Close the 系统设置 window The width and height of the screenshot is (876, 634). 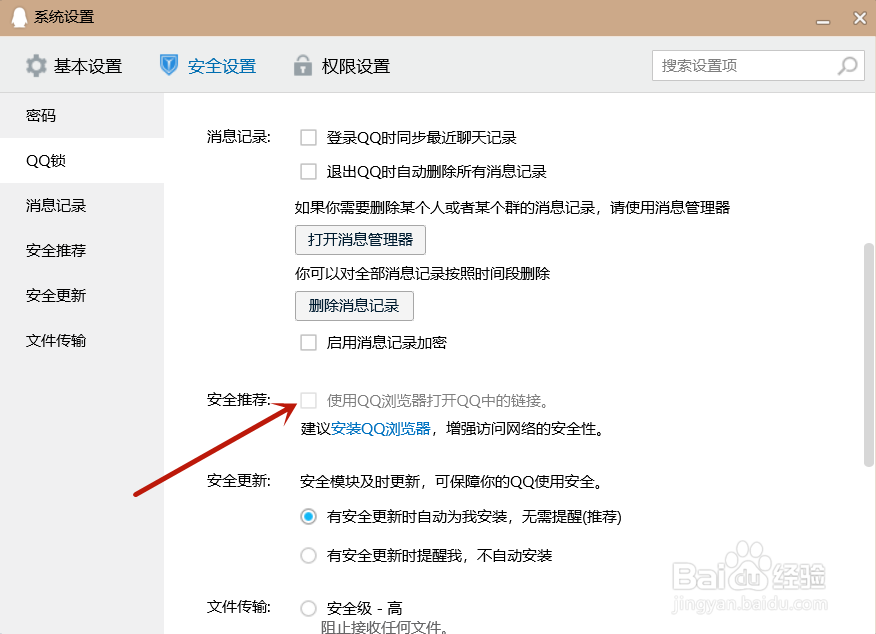(x=860, y=18)
